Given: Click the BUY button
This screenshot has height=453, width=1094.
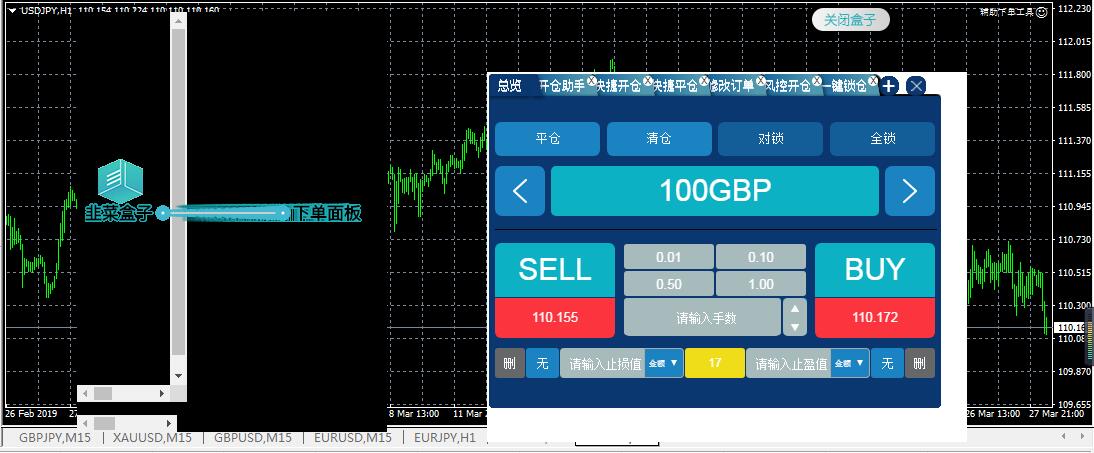Looking at the screenshot, I should (x=875, y=270).
